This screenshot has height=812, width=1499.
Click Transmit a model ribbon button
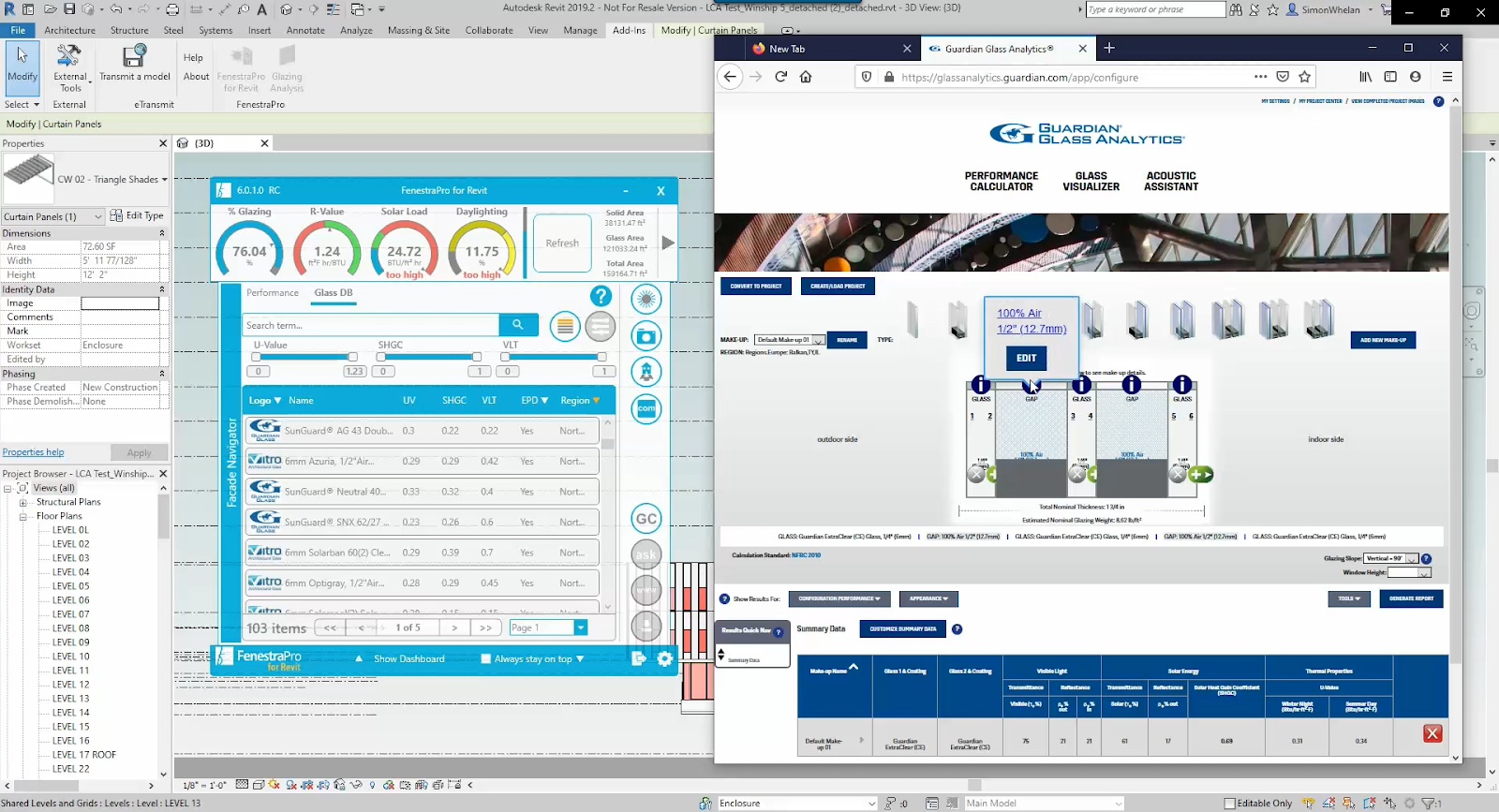click(x=135, y=64)
